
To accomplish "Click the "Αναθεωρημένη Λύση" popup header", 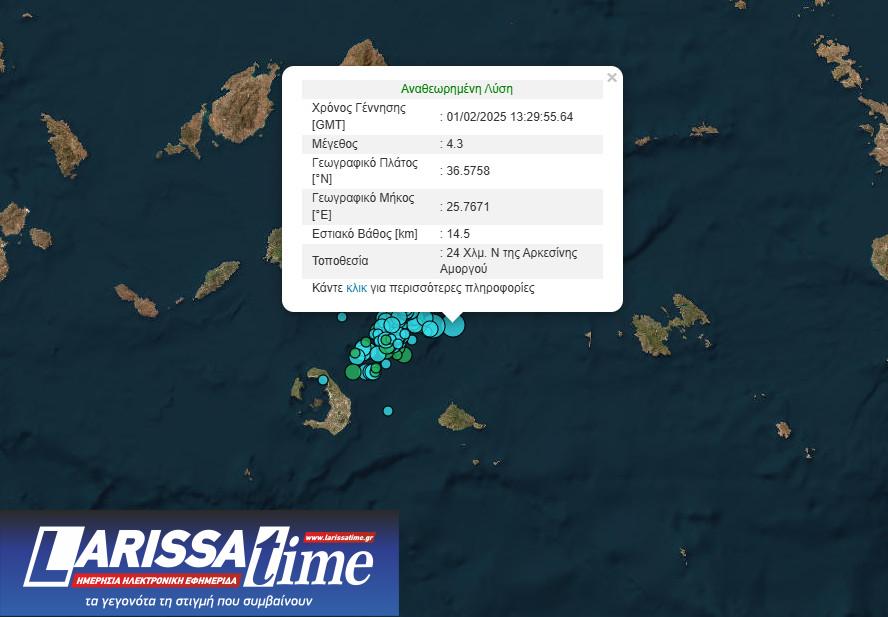I will [456, 89].
